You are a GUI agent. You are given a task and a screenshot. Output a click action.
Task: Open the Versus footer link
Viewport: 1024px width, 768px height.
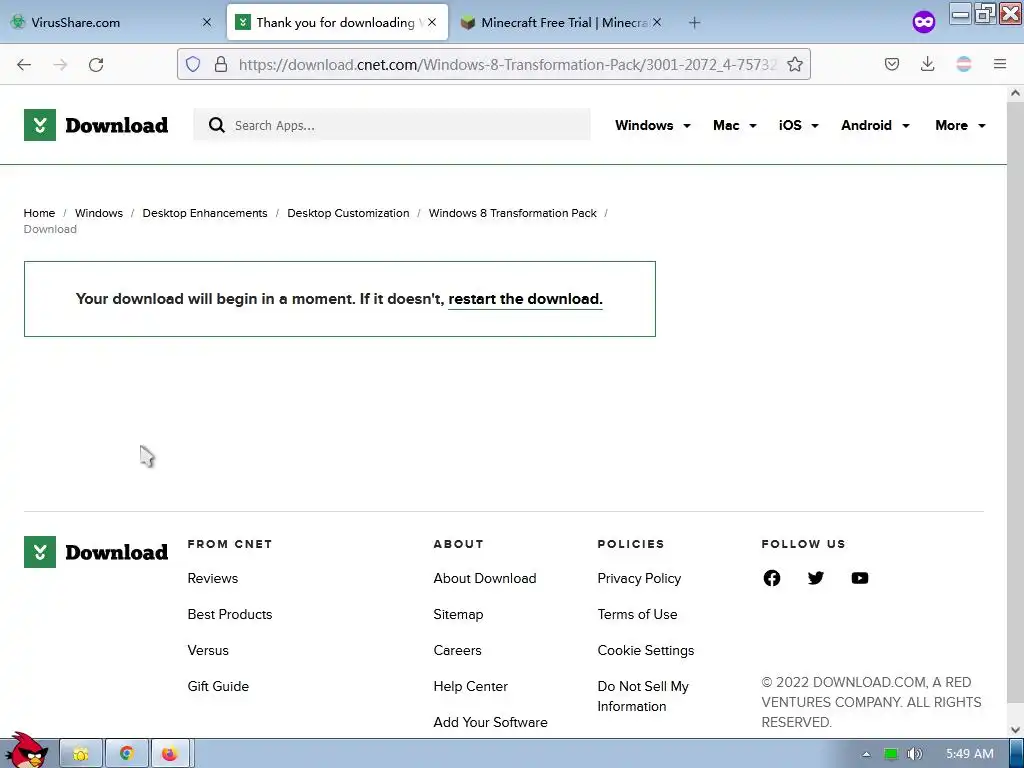point(208,650)
